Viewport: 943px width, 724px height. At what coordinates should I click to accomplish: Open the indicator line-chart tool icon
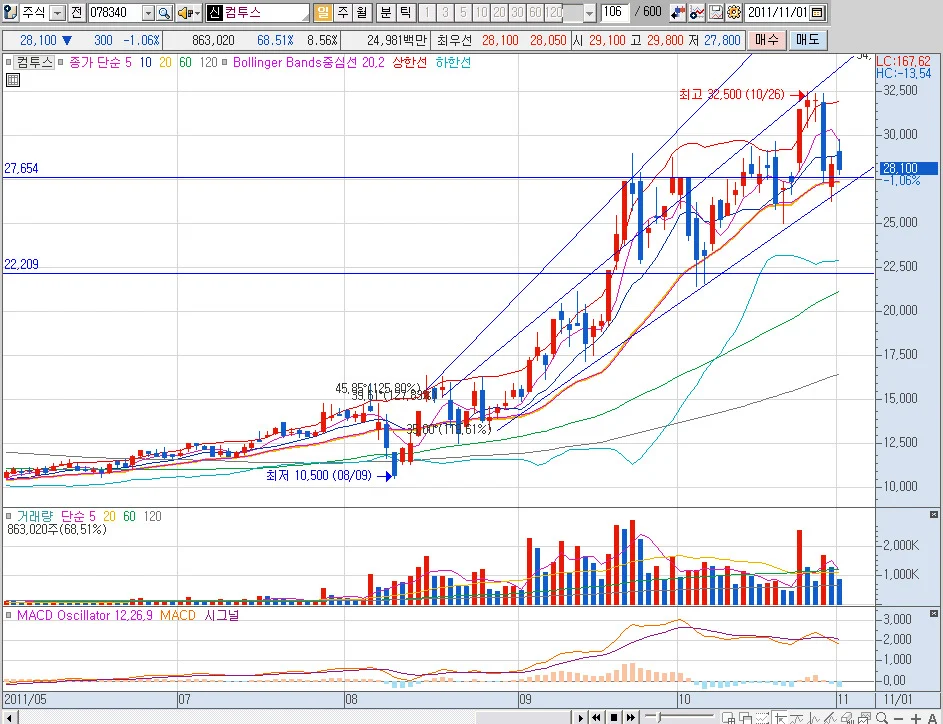[x=697, y=12]
